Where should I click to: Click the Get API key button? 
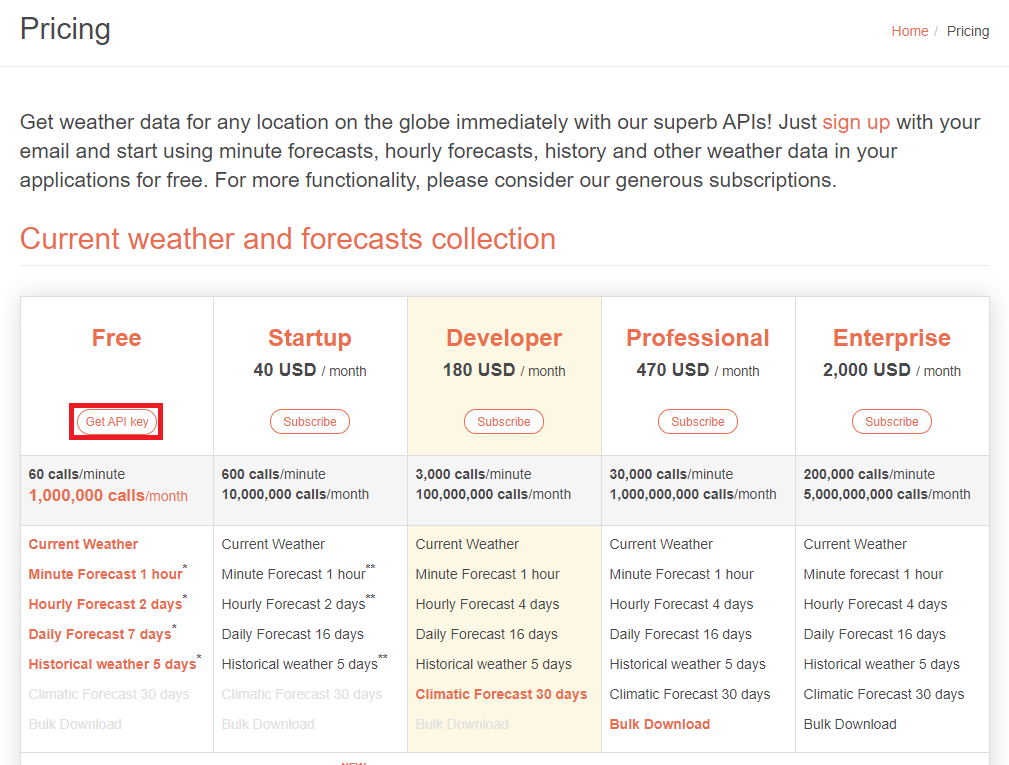[x=115, y=421]
